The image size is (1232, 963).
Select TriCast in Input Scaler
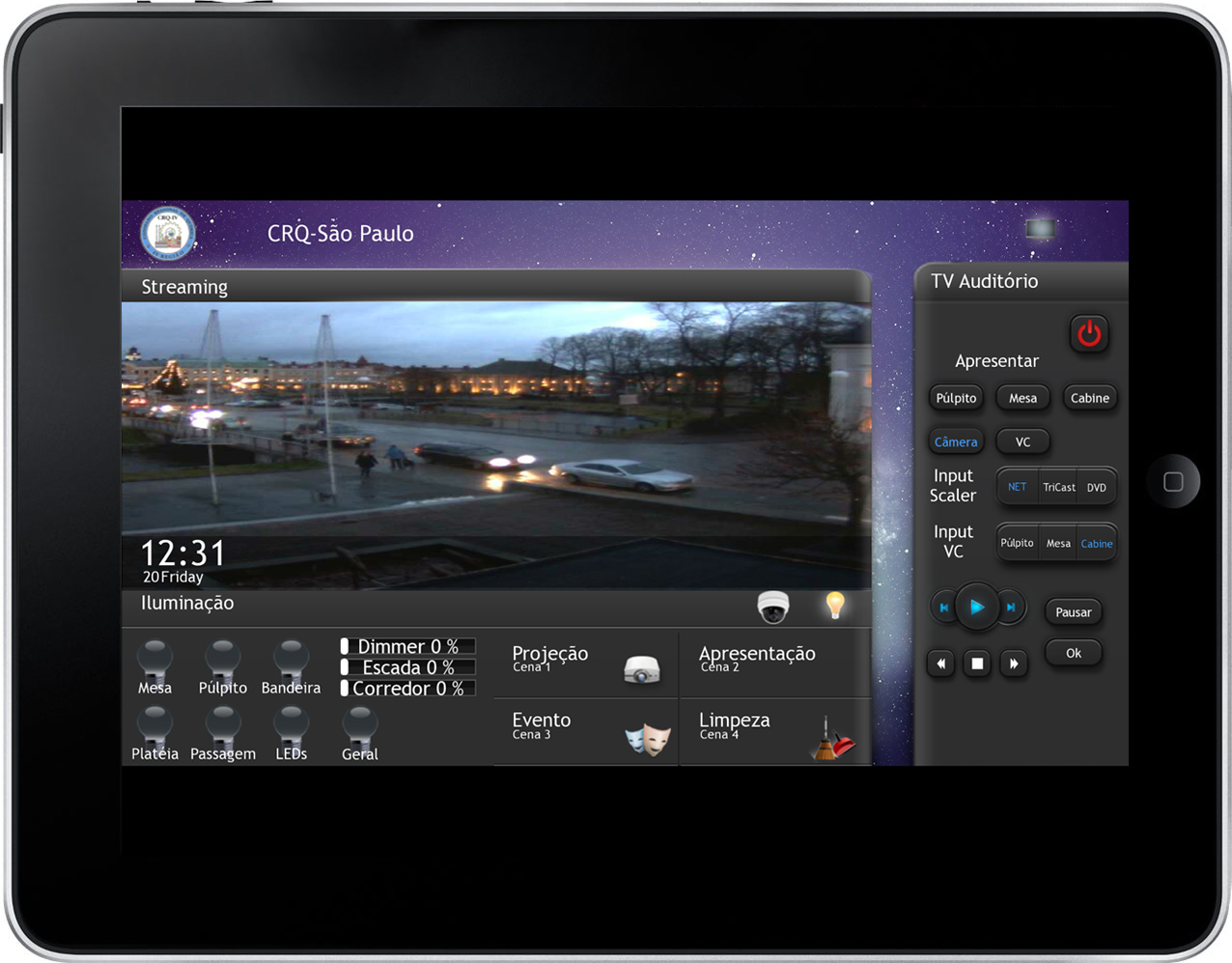click(x=1058, y=488)
